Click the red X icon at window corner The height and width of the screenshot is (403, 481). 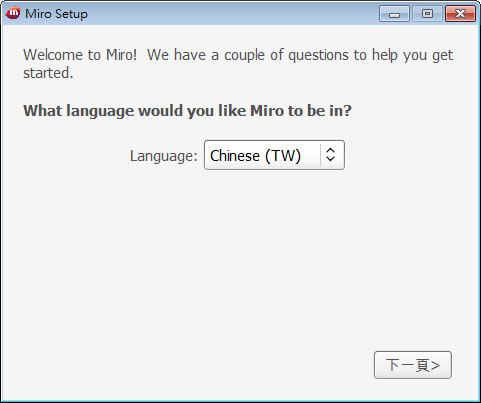click(460, 14)
